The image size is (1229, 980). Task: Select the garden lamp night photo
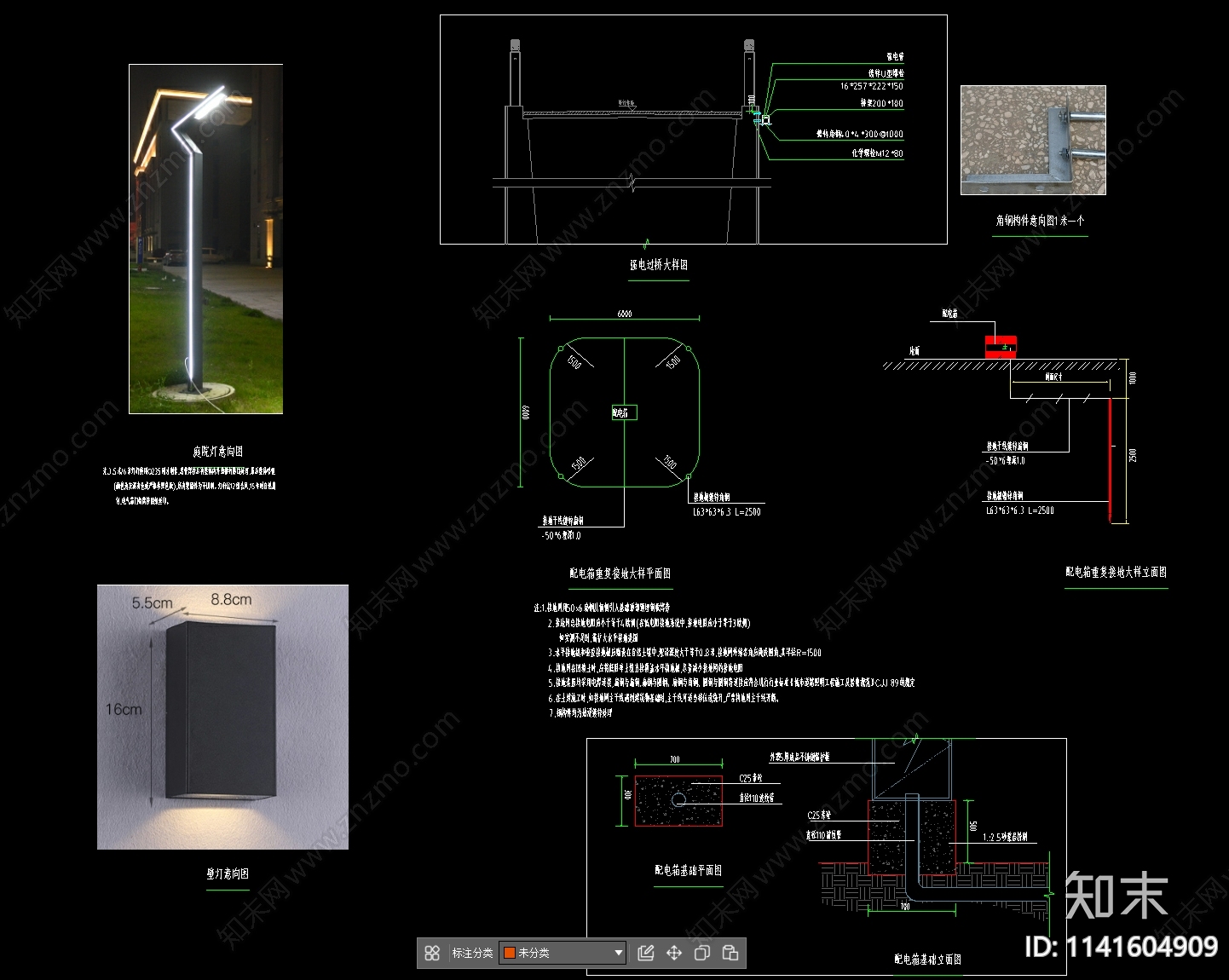point(205,239)
